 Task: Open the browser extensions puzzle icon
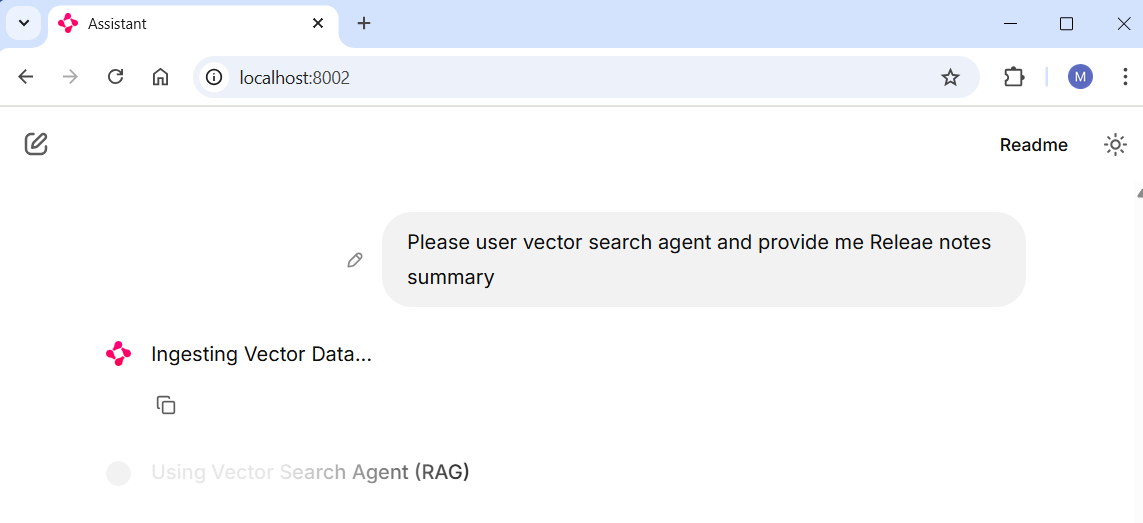tap(1014, 77)
